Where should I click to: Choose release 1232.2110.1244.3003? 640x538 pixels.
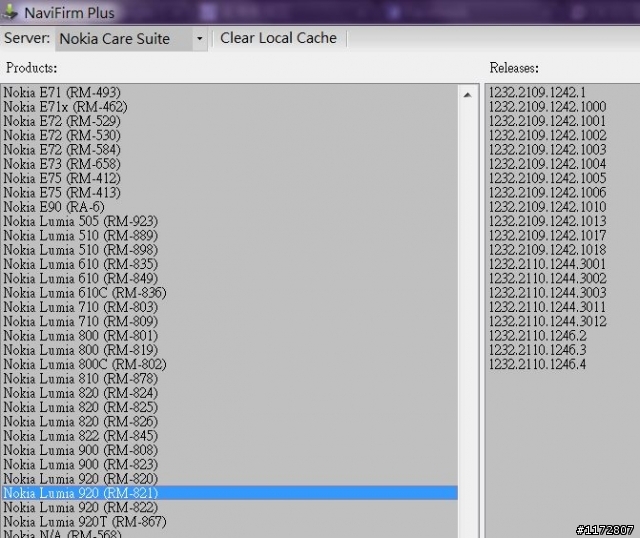point(547,293)
